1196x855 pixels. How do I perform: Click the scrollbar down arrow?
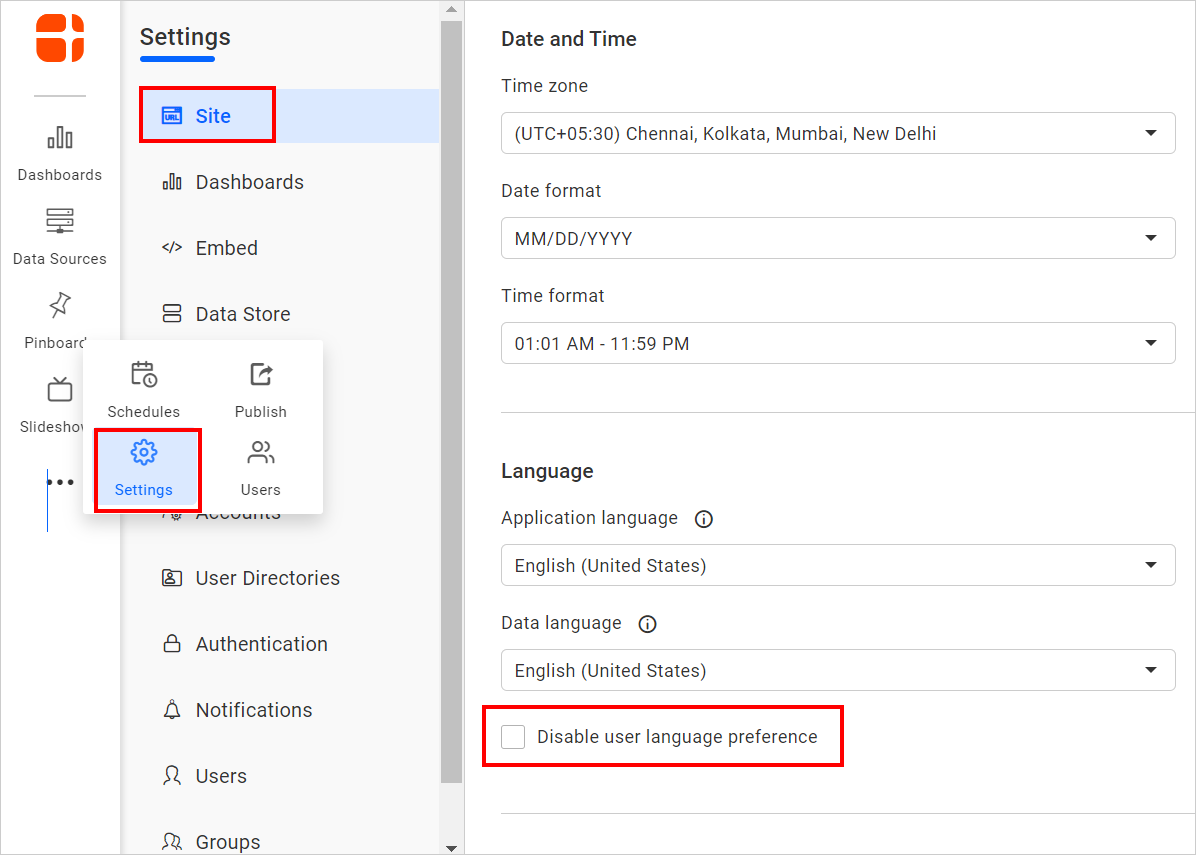tap(450, 846)
